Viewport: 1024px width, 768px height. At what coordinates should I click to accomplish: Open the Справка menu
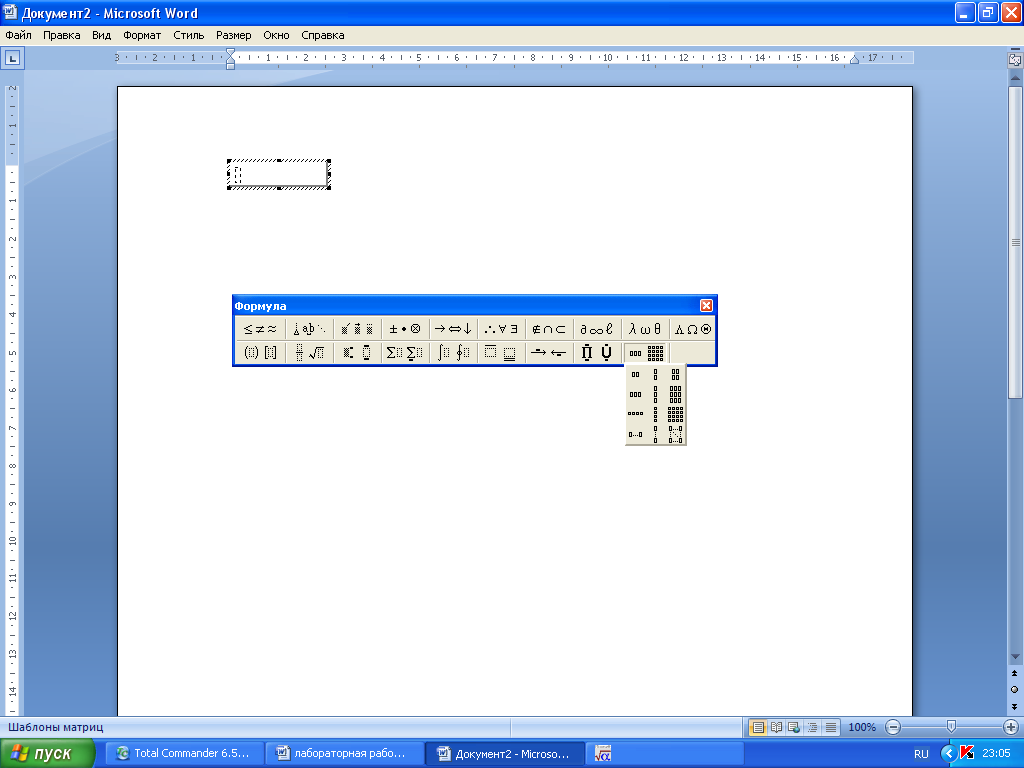point(323,35)
